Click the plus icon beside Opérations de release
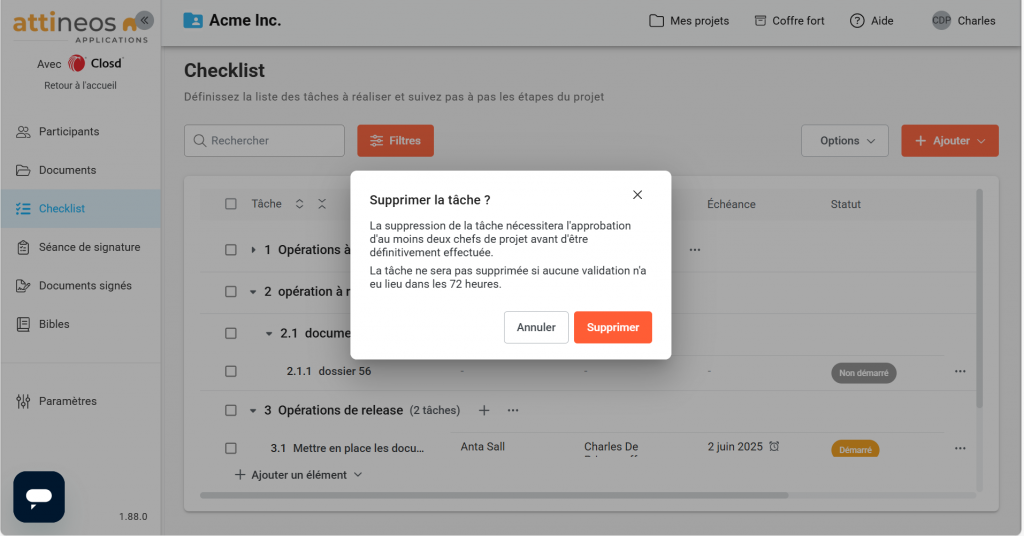The image size is (1024, 536). pyautogui.click(x=484, y=410)
